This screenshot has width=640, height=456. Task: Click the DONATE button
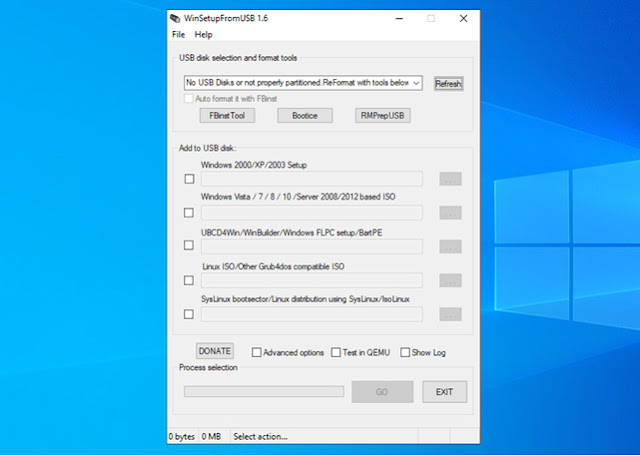click(215, 351)
